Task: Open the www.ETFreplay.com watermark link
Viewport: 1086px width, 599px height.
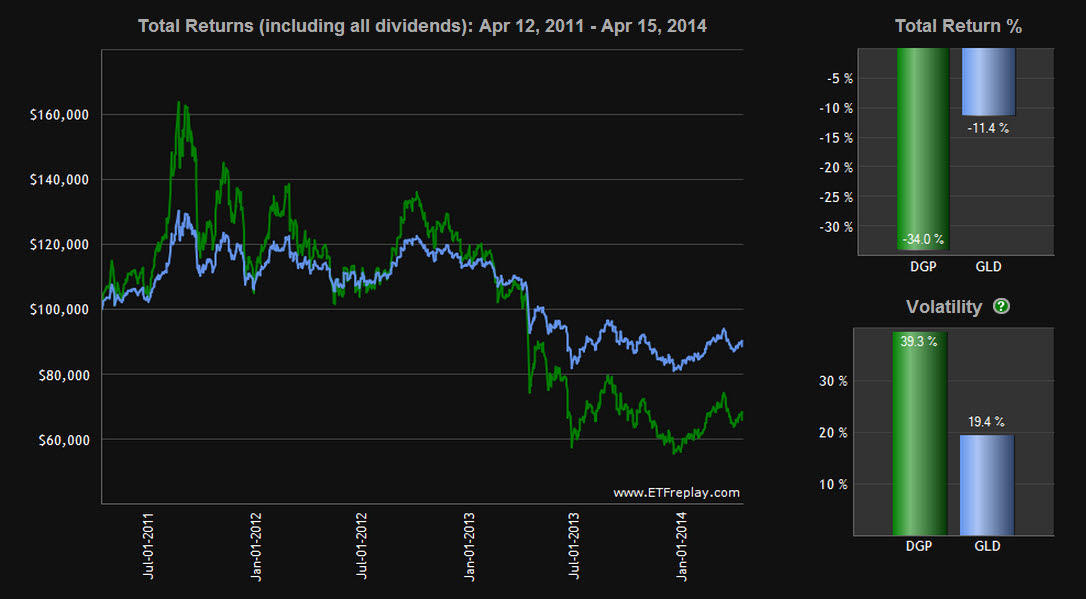Action: click(x=676, y=492)
